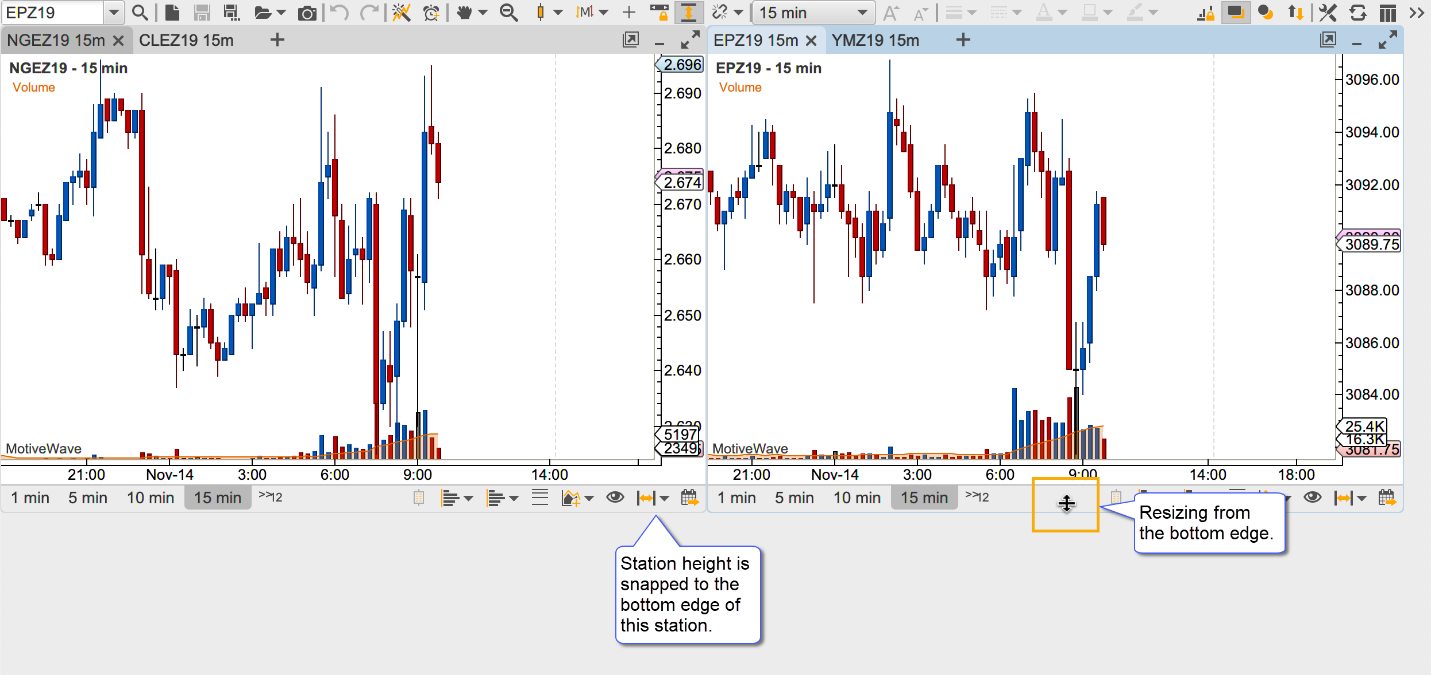
Task: Switch to the CLEZ19 15m tab
Action: pos(186,40)
